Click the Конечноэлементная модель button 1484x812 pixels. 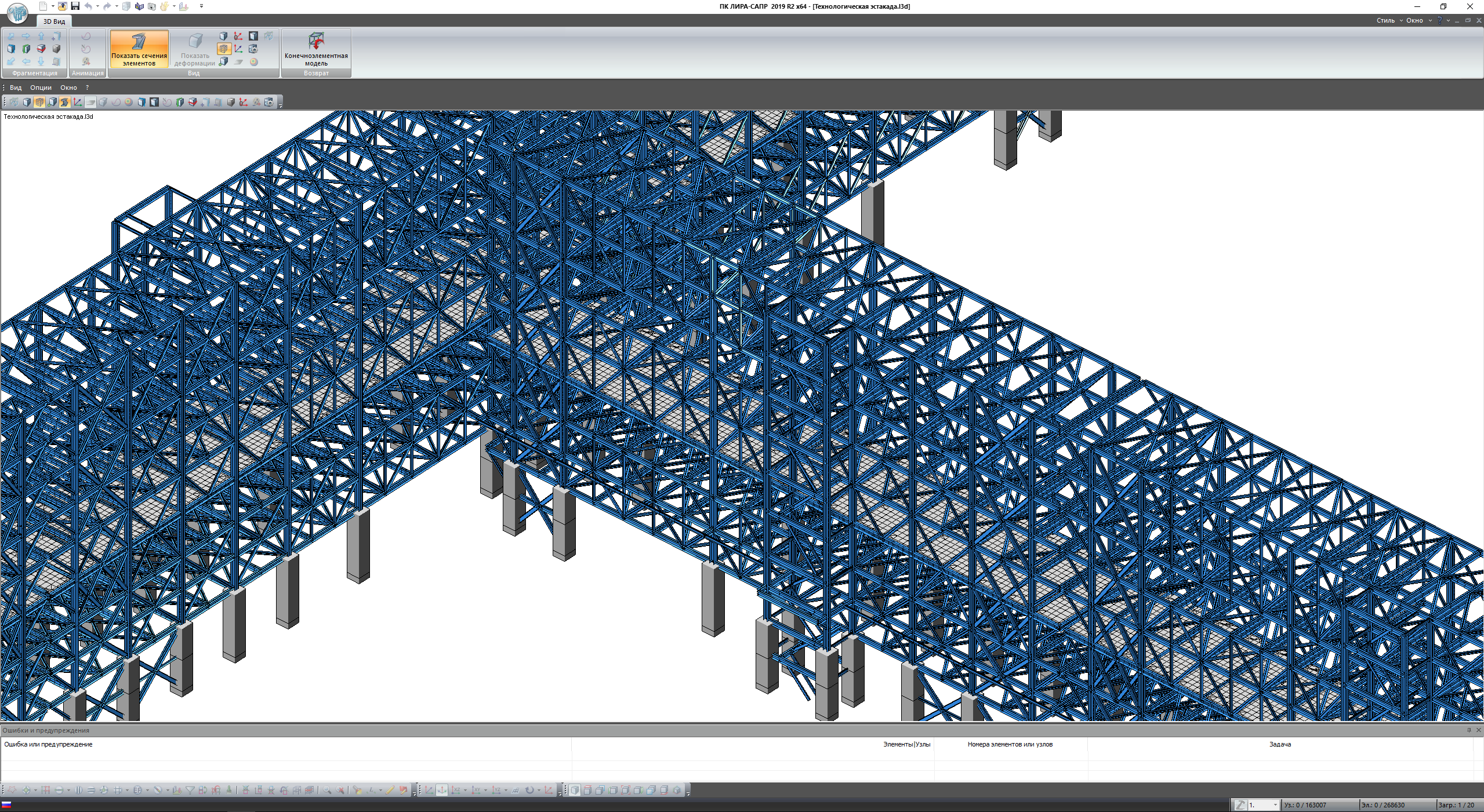tap(316, 49)
